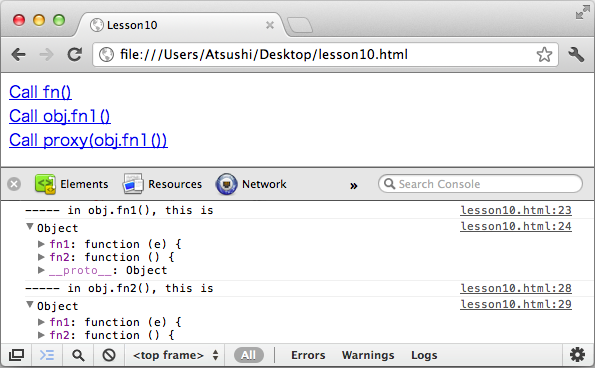Open DevTools settings gear
This screenshot has width=595, height=368.
[x=577, y=355]
